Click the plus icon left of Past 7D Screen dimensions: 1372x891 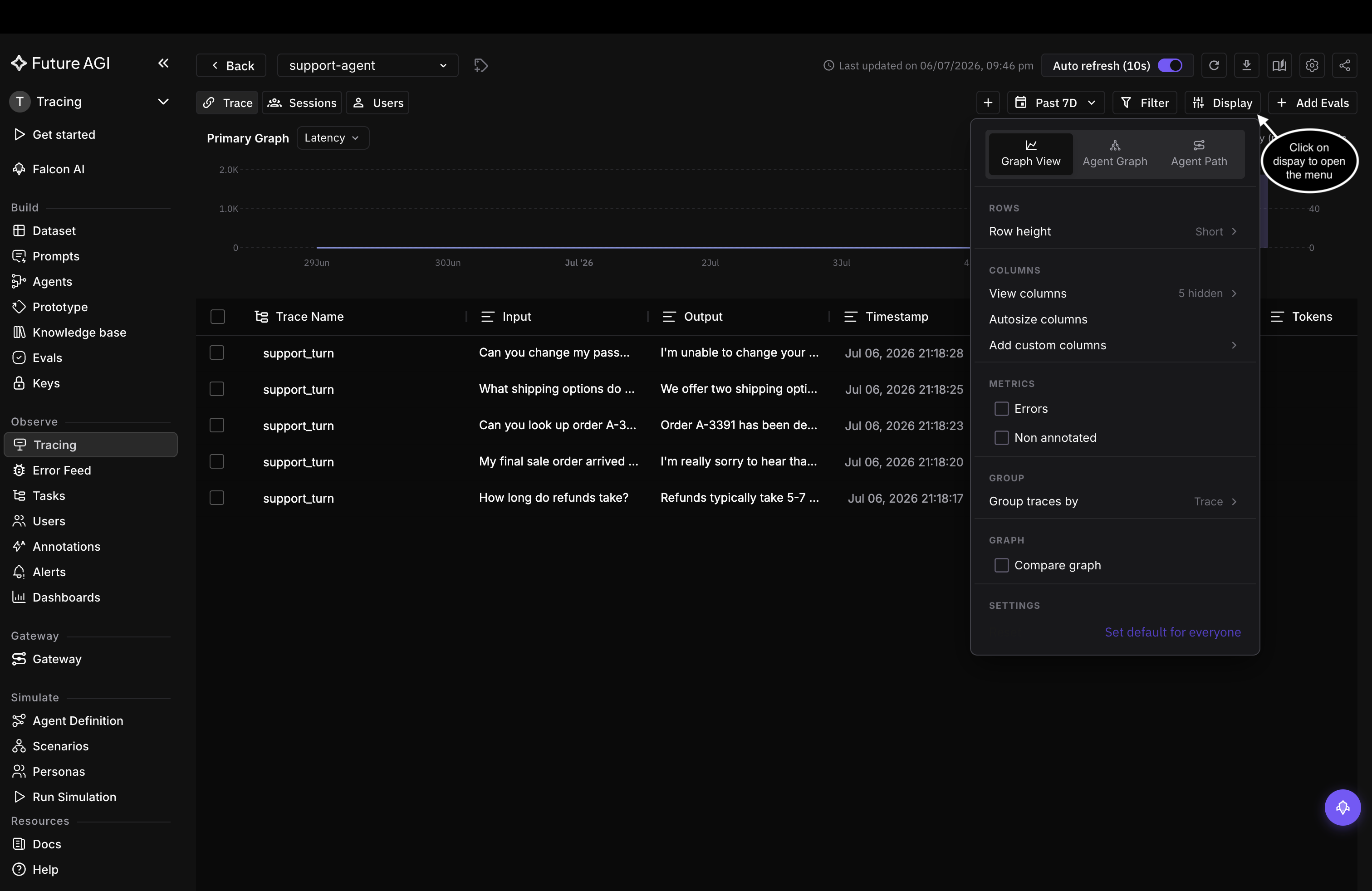coord(988,103)
